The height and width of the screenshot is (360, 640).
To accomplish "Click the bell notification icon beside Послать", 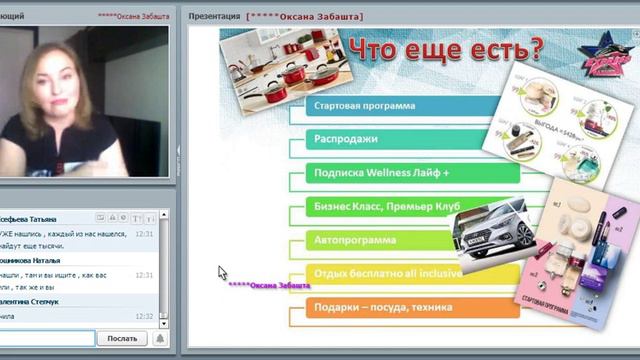I will pyautogui.click(x=160, y=338).
